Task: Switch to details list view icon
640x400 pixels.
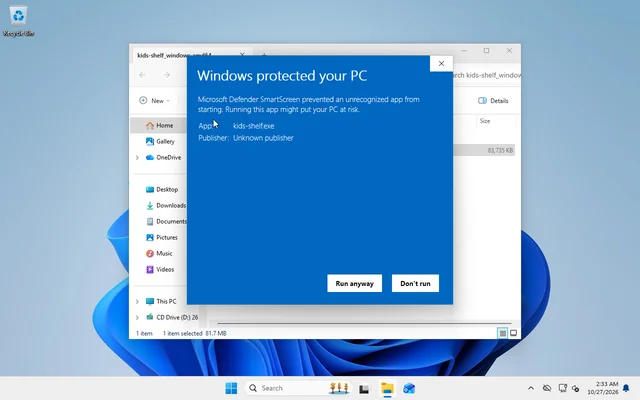Action: pos(502,333)
